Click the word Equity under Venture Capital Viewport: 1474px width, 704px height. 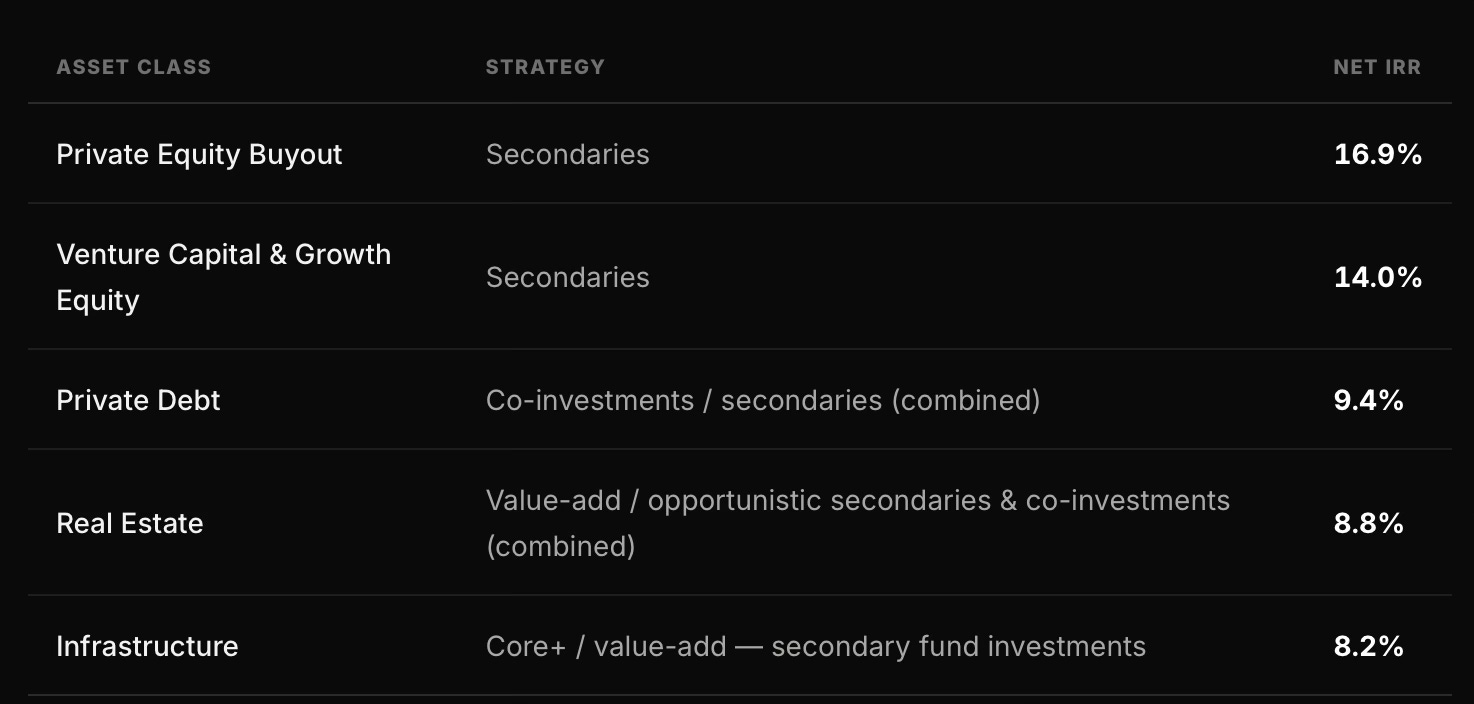[98, 300]
